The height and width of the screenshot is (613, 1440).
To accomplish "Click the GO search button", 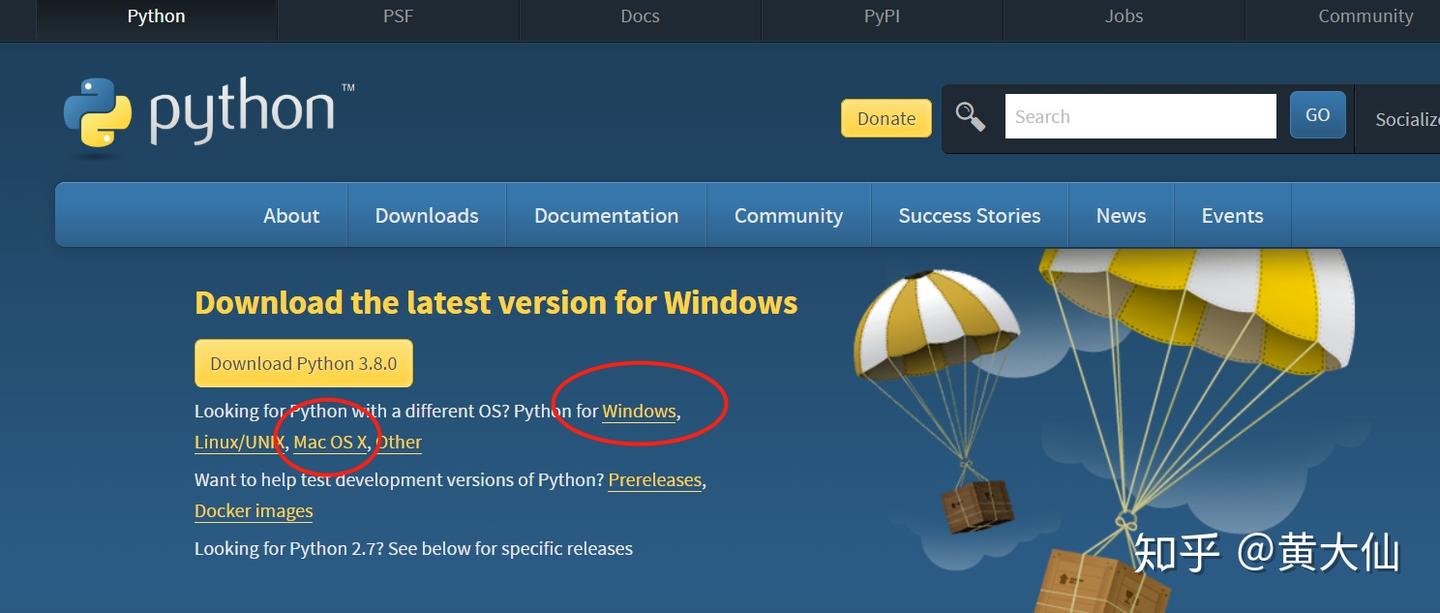I will coord(1317,115).
